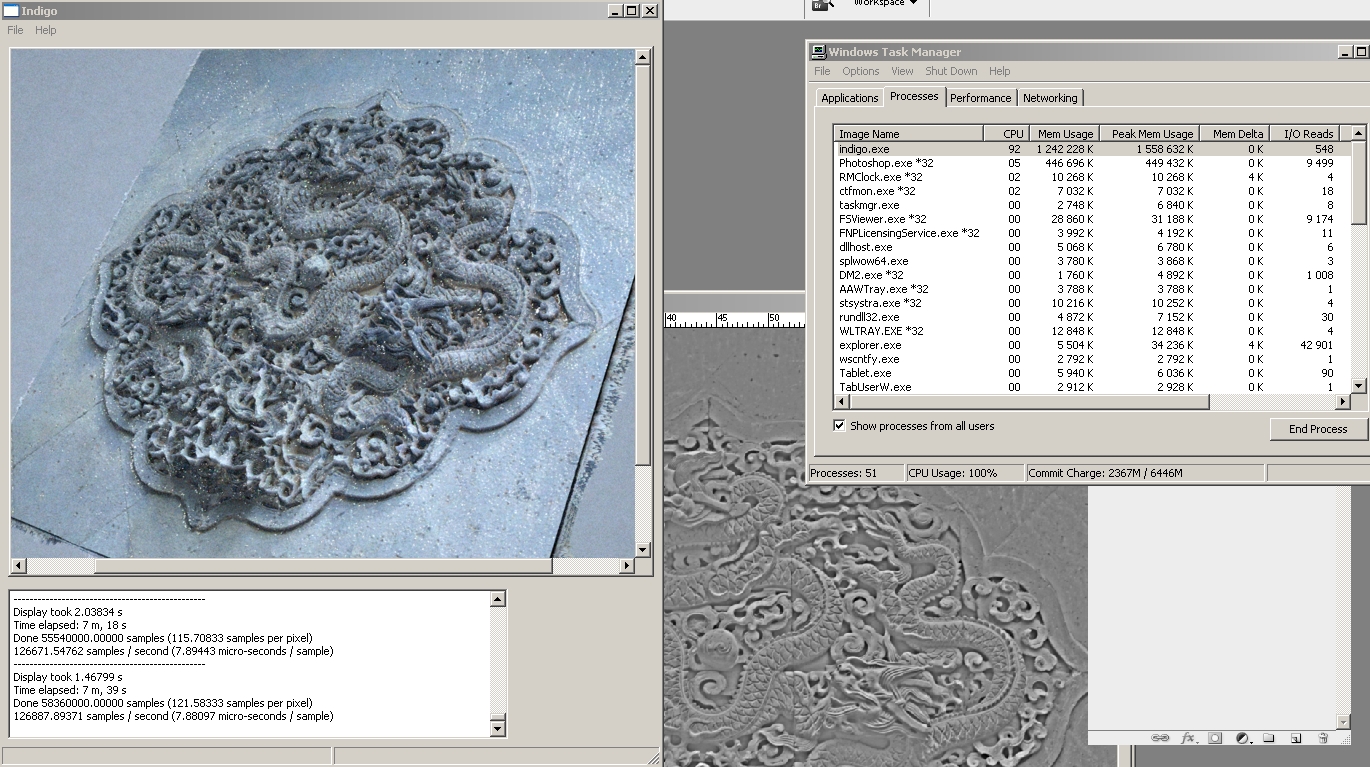The width and height of the screenshot is (1370, 767).
Task: Click the create new layer icon
Action: 1295,738
